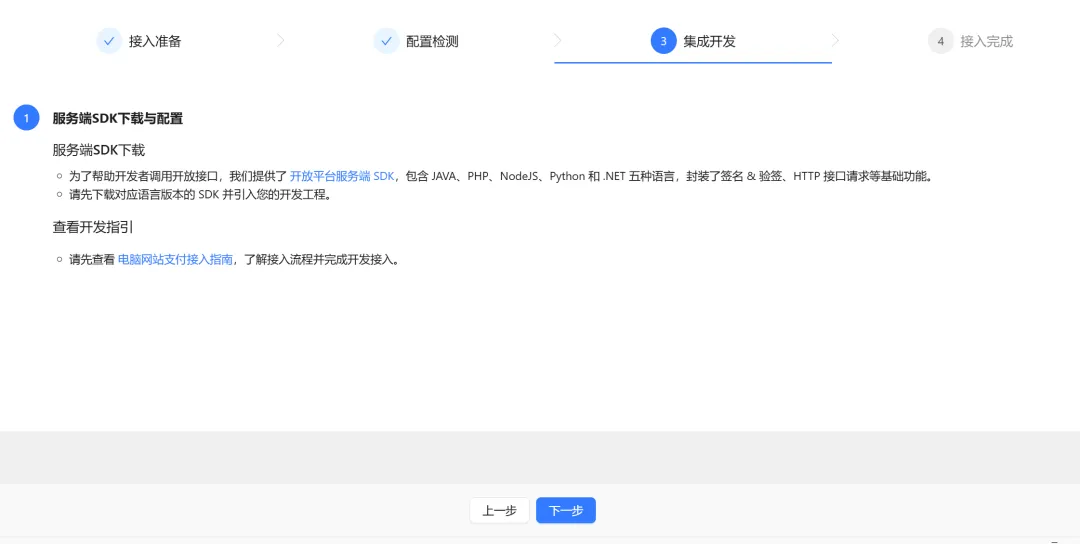This screenshot has width=1080, height=544.
Task: Select the 集成开发 step label
Action: (709, 41)
